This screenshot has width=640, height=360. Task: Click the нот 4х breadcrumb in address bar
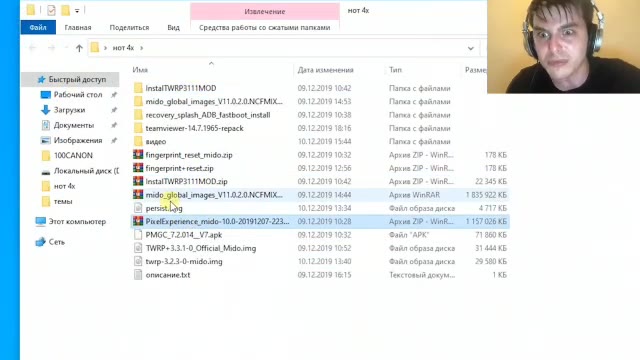tap(123, 48)
